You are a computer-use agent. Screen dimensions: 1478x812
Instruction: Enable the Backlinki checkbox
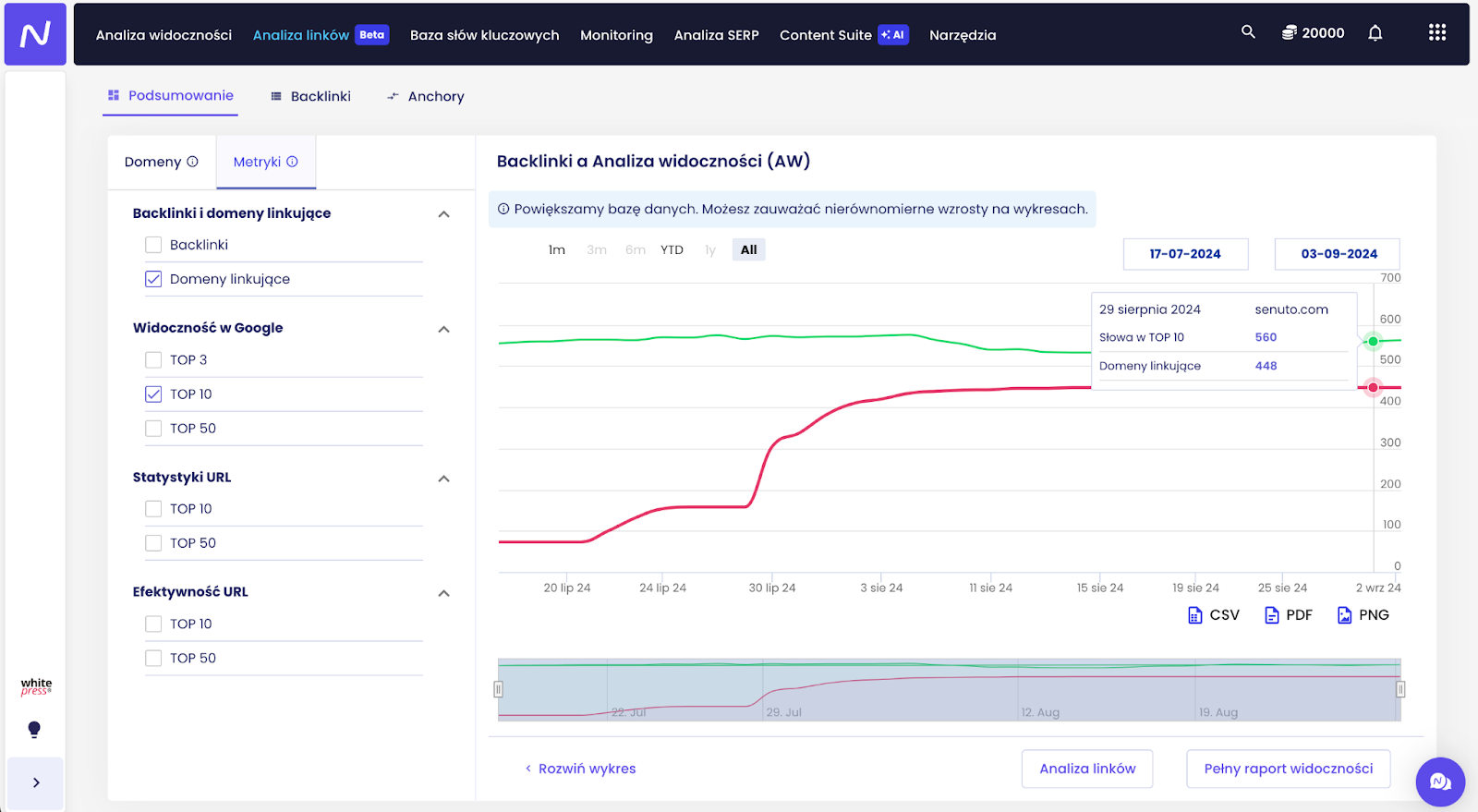(153, 245)
